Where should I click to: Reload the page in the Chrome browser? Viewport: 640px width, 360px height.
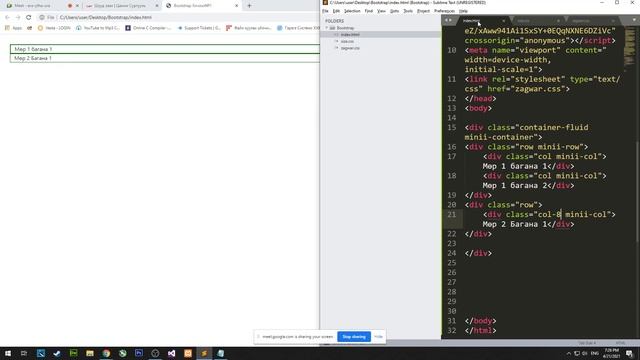point(29,17)
